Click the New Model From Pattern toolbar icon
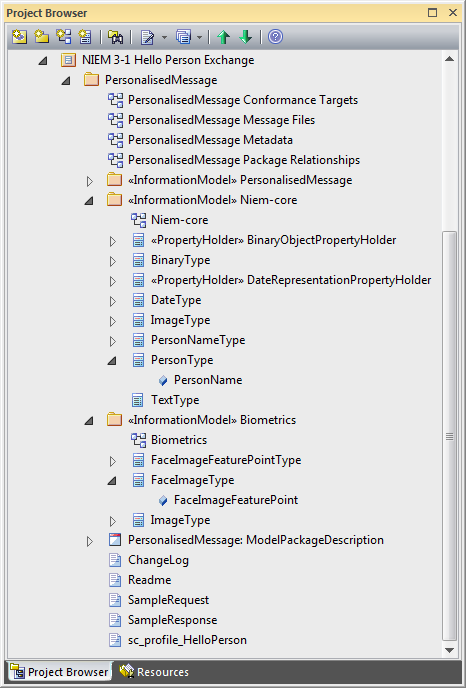This screenshot has width=466, height=688. click(x=19, y=37)
